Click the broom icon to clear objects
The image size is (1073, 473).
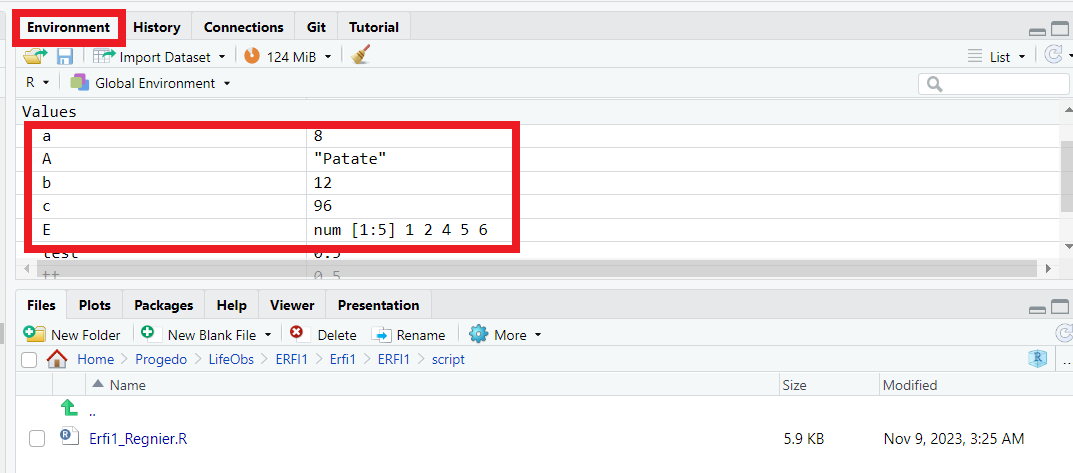(361, 57)
